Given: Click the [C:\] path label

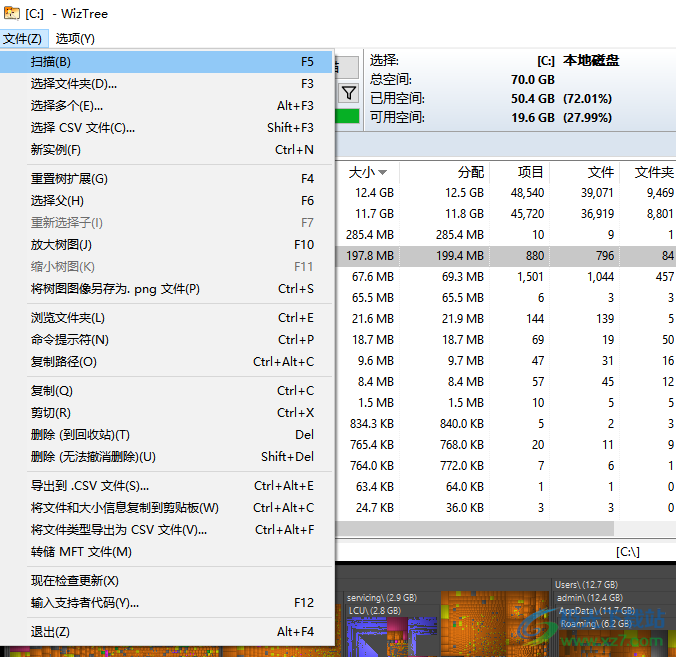Looking at the screenshot, I should tap(628, 552).
